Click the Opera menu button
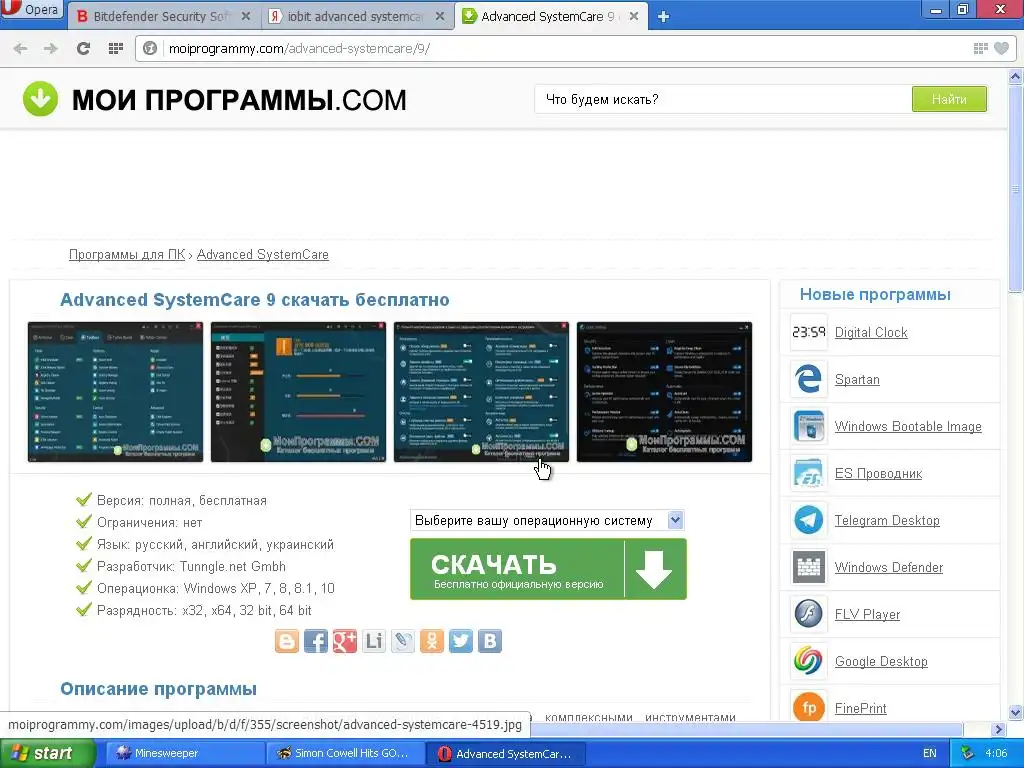Screen dimensions: 1024x768 31,10
